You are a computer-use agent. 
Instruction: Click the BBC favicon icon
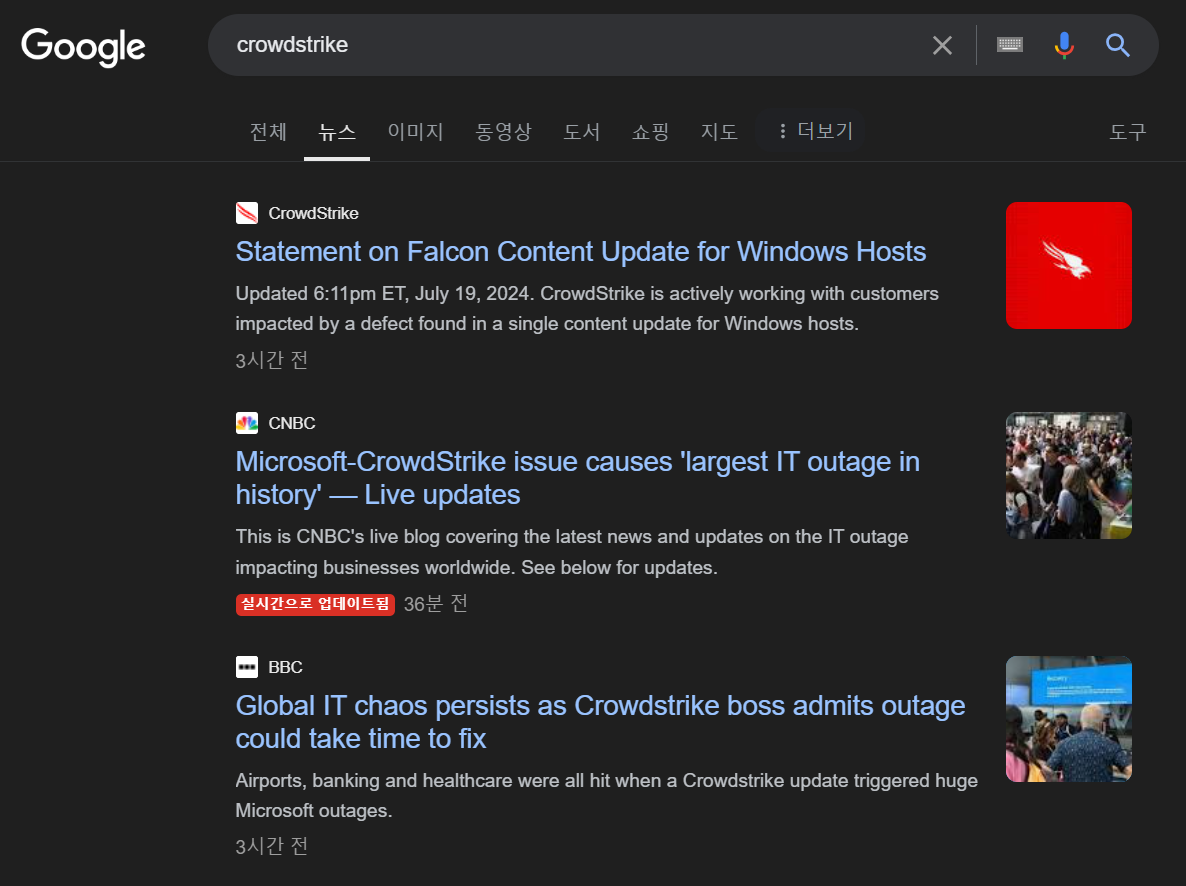[x=247, y=667]
